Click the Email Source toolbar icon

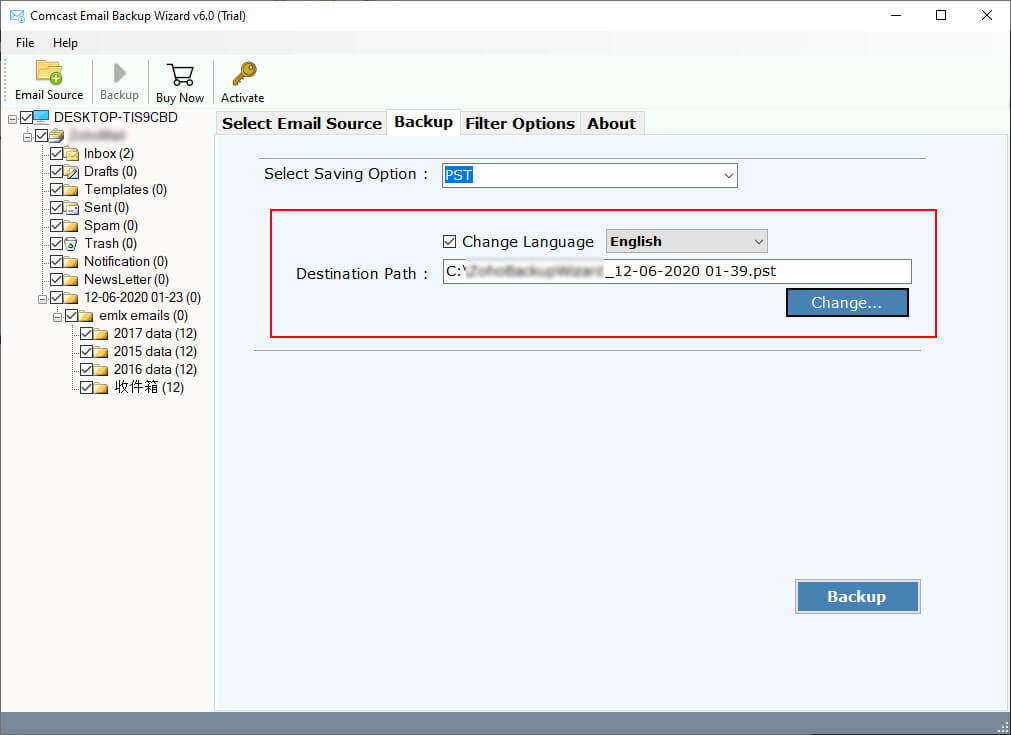pos(49,74)
